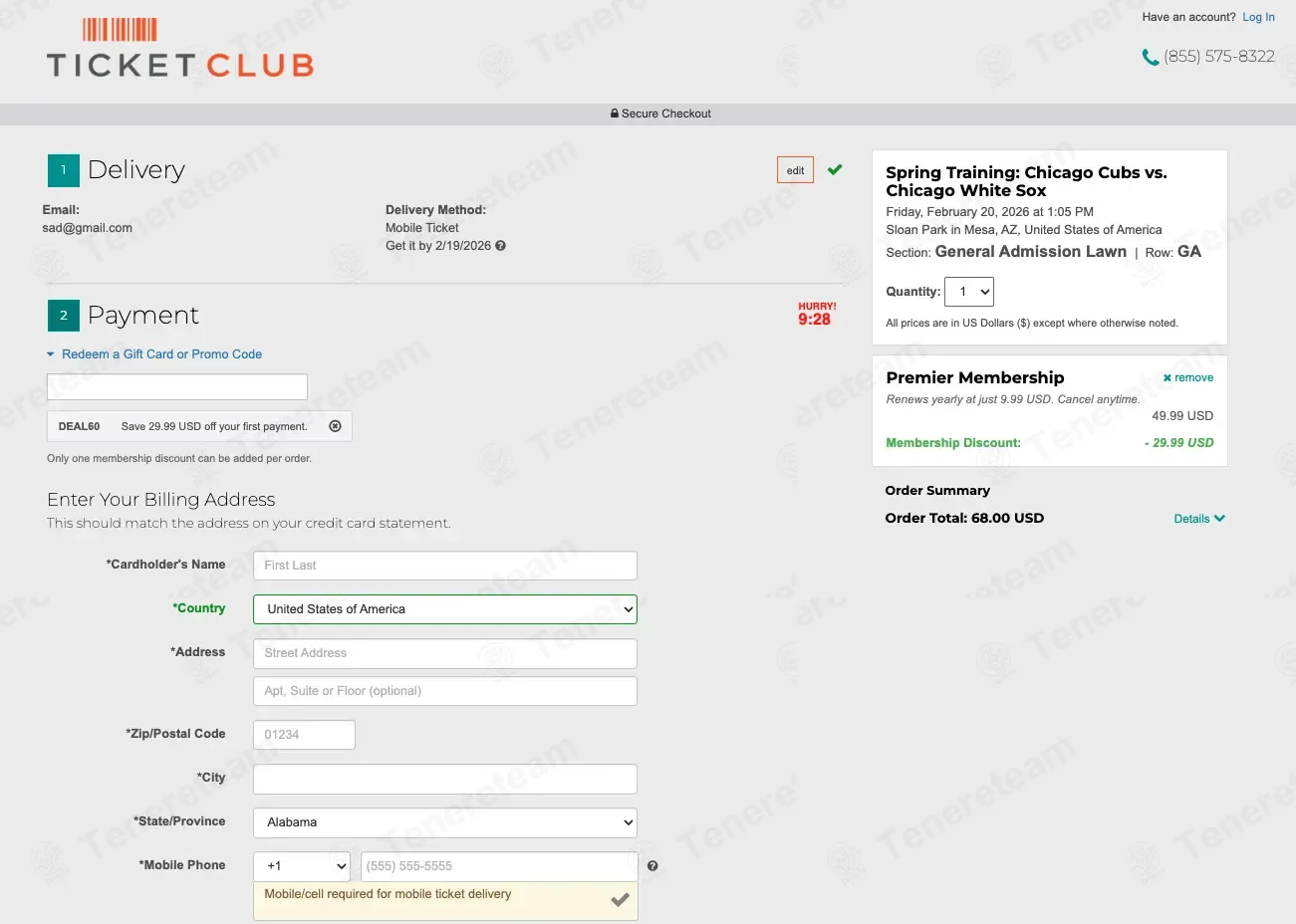Click the Premier Membership heading
The image size is (1296, 924).
click(x=975, y=378)
